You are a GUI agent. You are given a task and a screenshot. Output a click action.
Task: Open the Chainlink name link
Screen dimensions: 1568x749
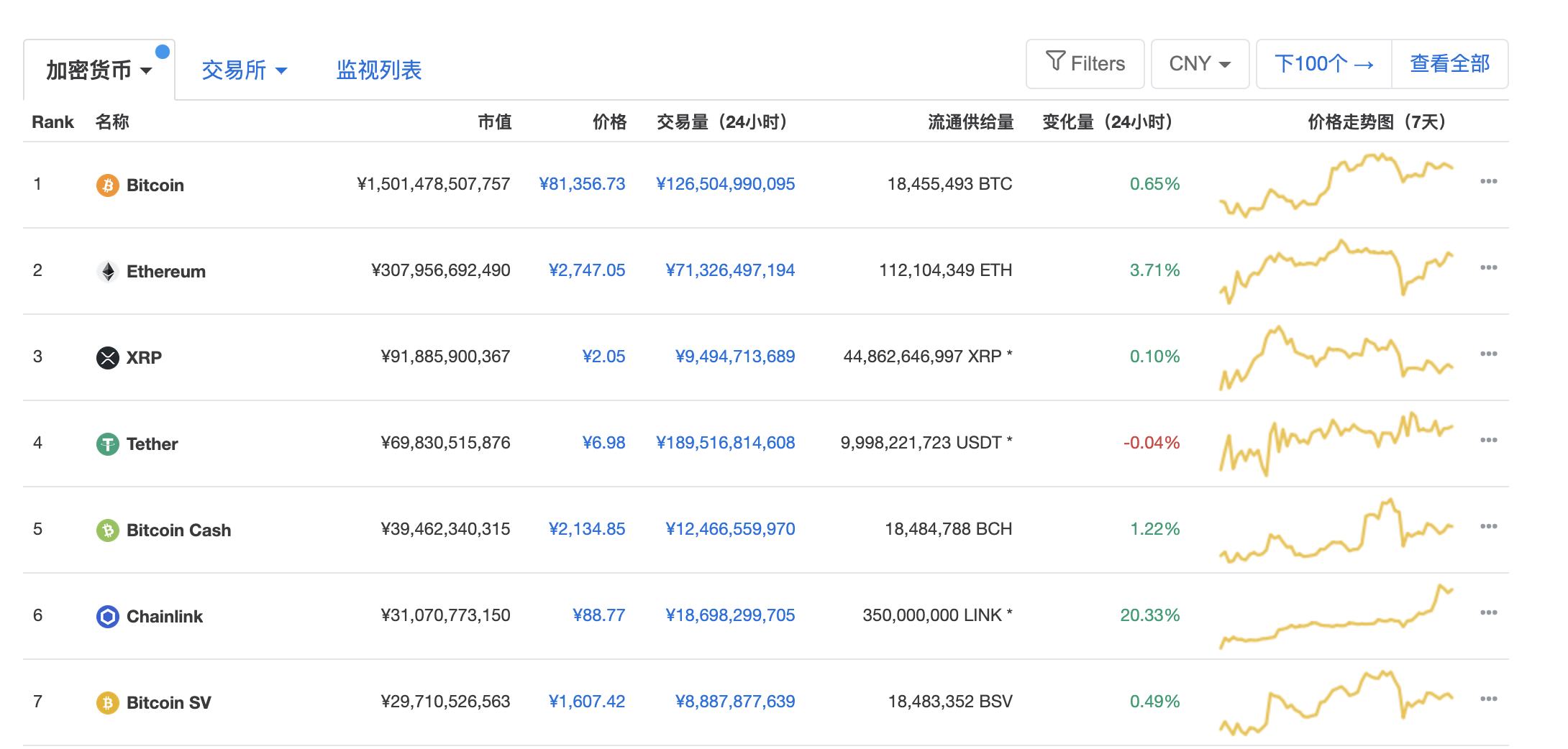click(x=165, y=617)
